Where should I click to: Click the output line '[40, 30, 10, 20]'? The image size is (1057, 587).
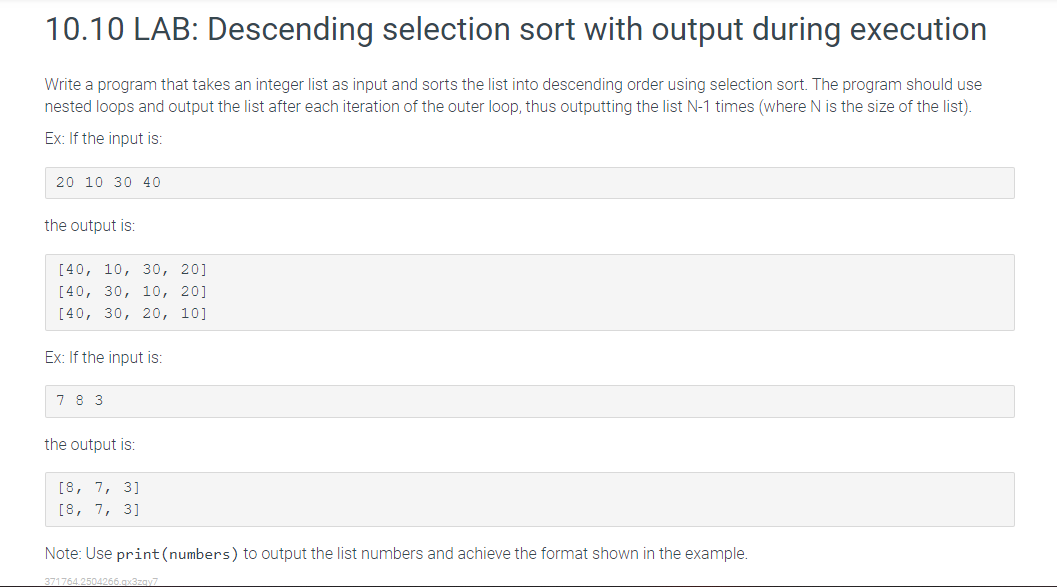click(132, 291)
